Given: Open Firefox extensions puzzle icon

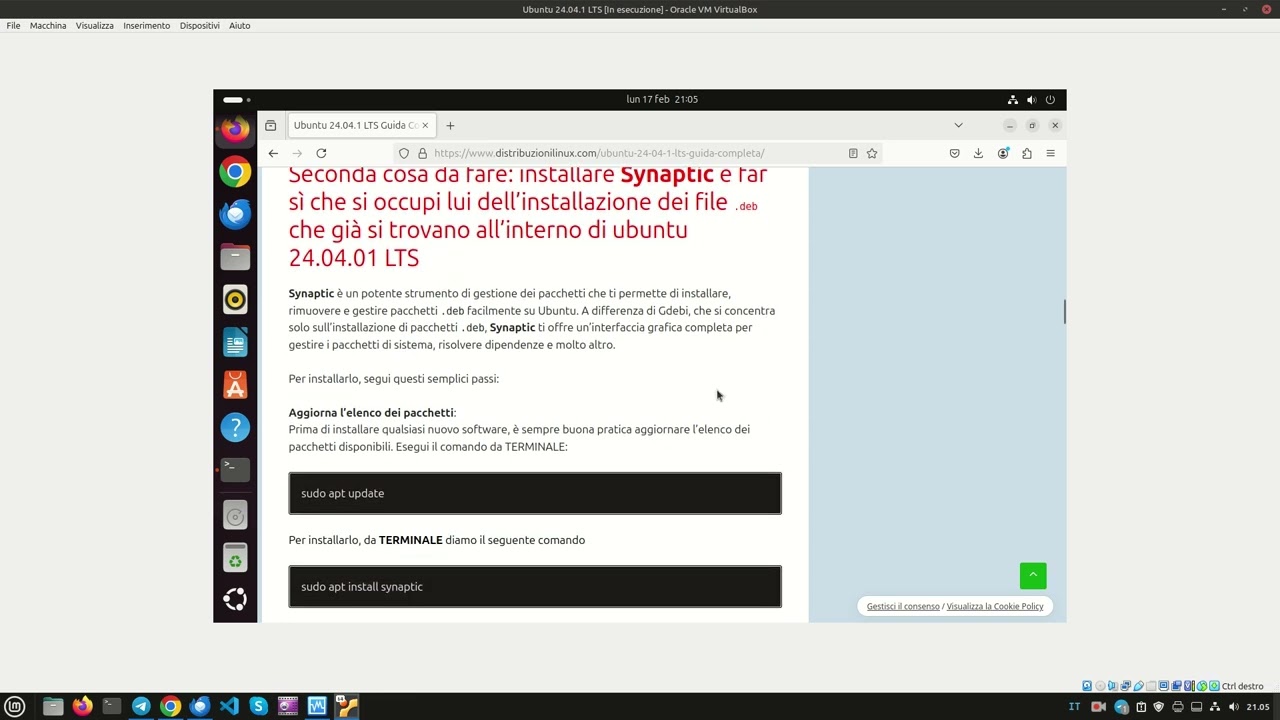Looking at the screenshot, I should (x=1027, y=153).
